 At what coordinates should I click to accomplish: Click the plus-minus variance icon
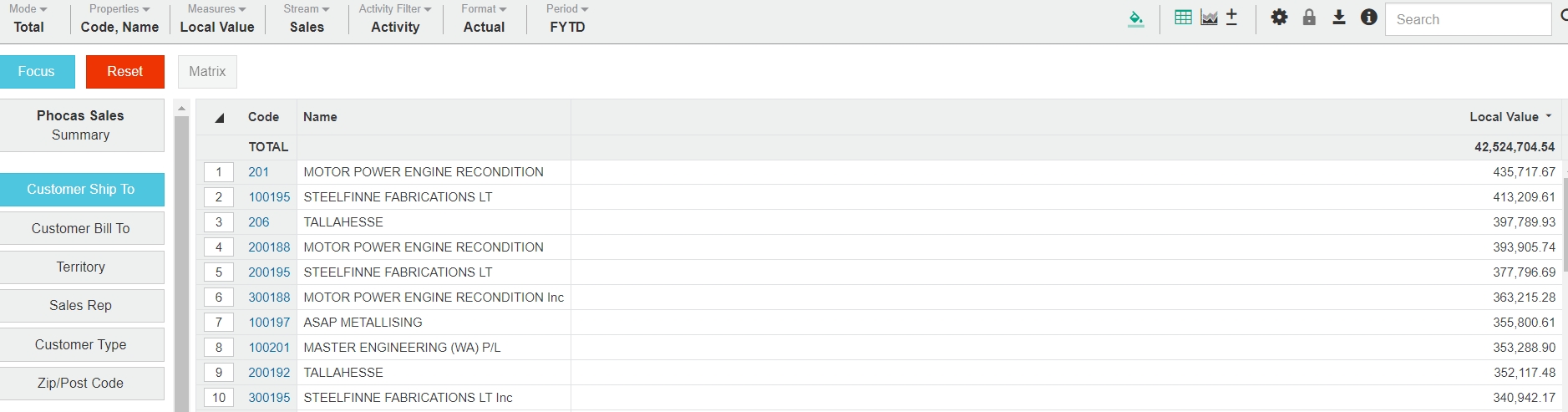1231,18
